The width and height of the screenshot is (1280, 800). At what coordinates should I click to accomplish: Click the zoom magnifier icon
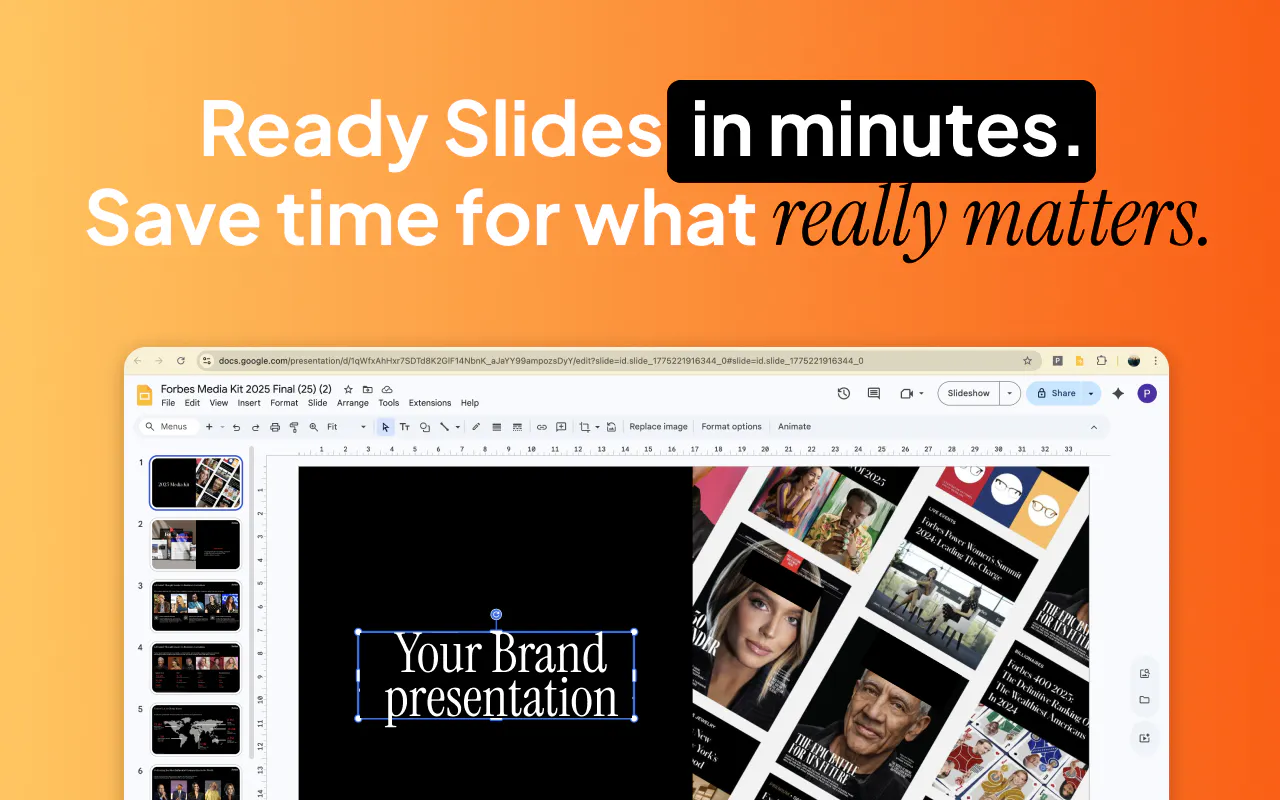click(x=314, y=427)
